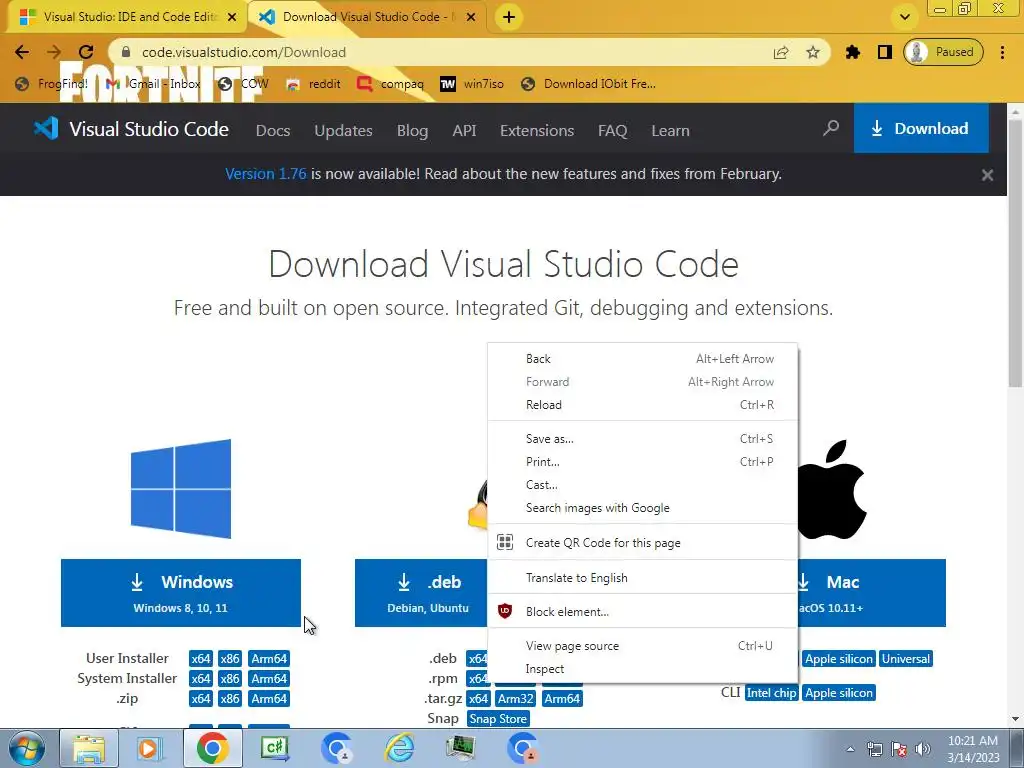This screenshot has width=1024, height=768.
Task: Click Chrome icon in taskbar
Action: pos(212,748)
